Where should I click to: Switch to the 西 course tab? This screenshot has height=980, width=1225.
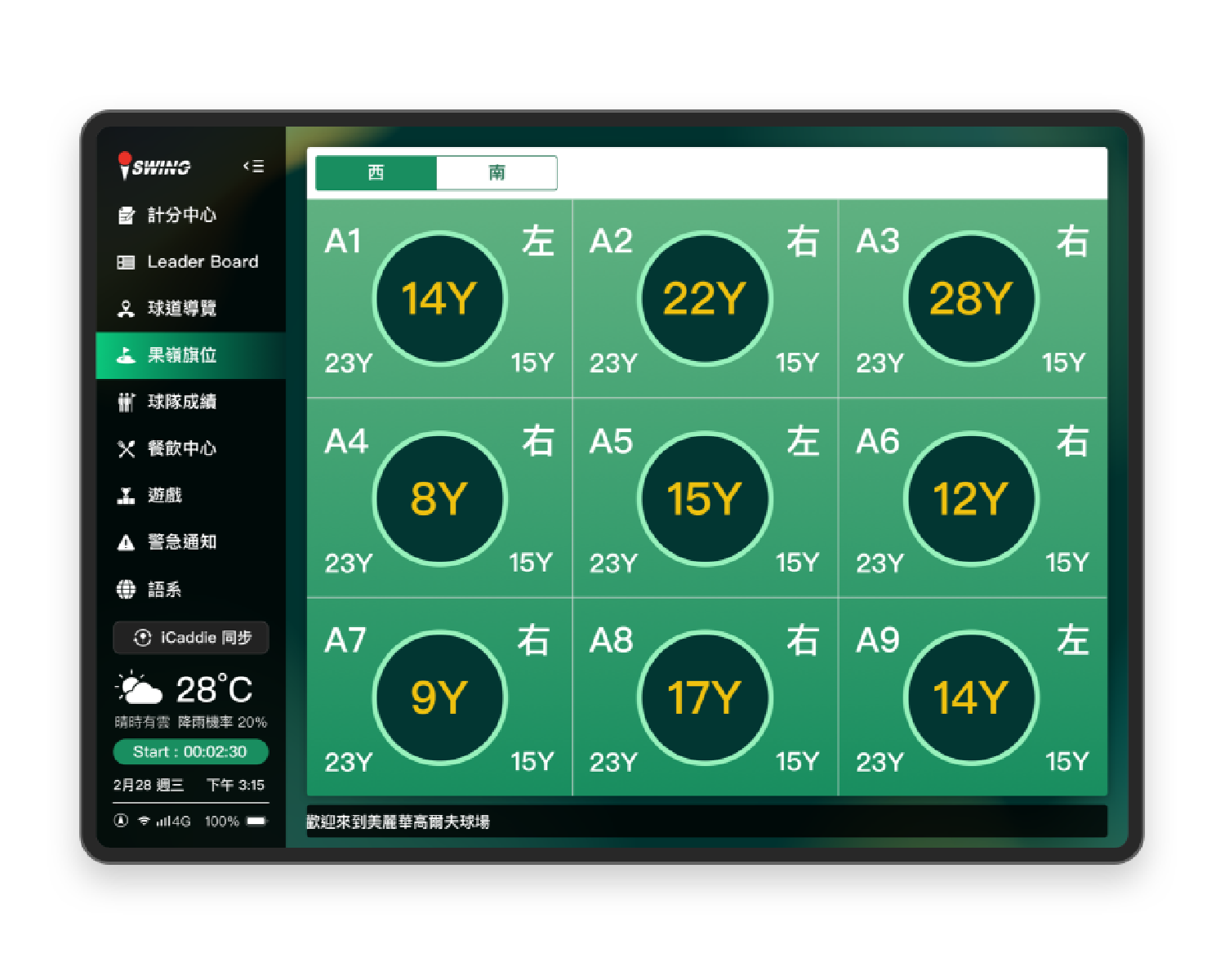pyautogui.click(x=376, y=172)
